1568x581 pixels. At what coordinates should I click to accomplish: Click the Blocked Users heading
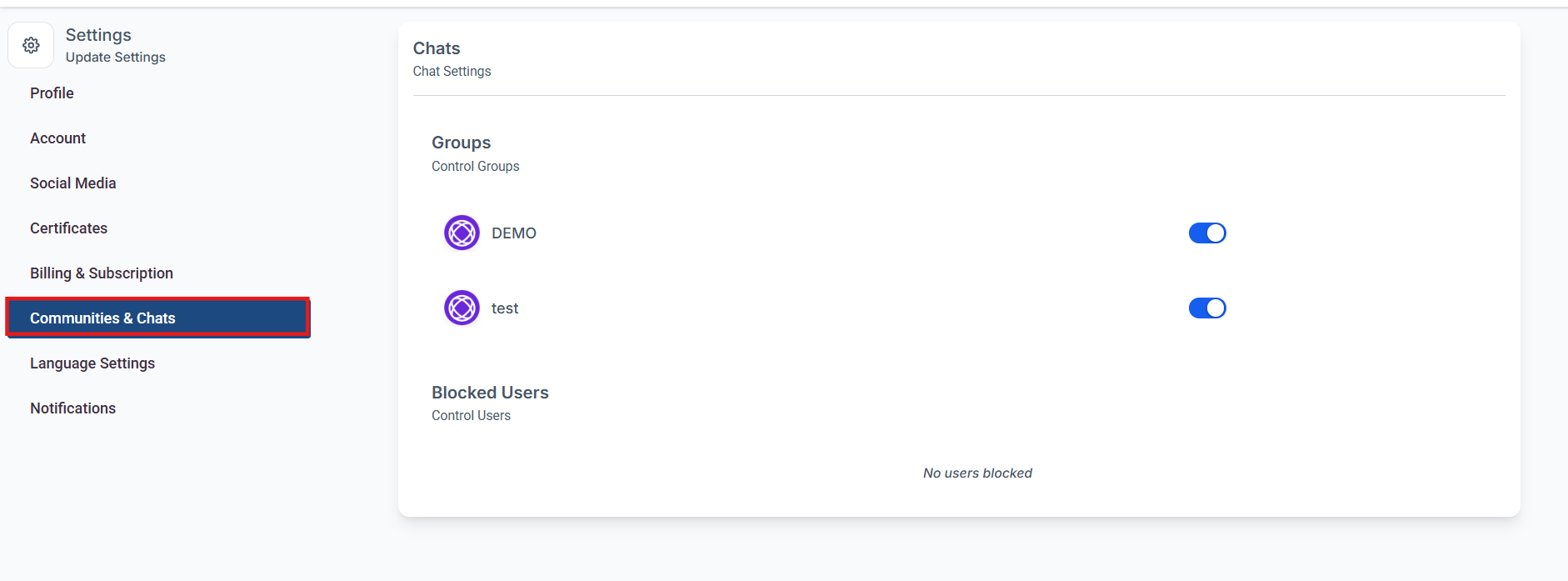(x=490, y=393)
